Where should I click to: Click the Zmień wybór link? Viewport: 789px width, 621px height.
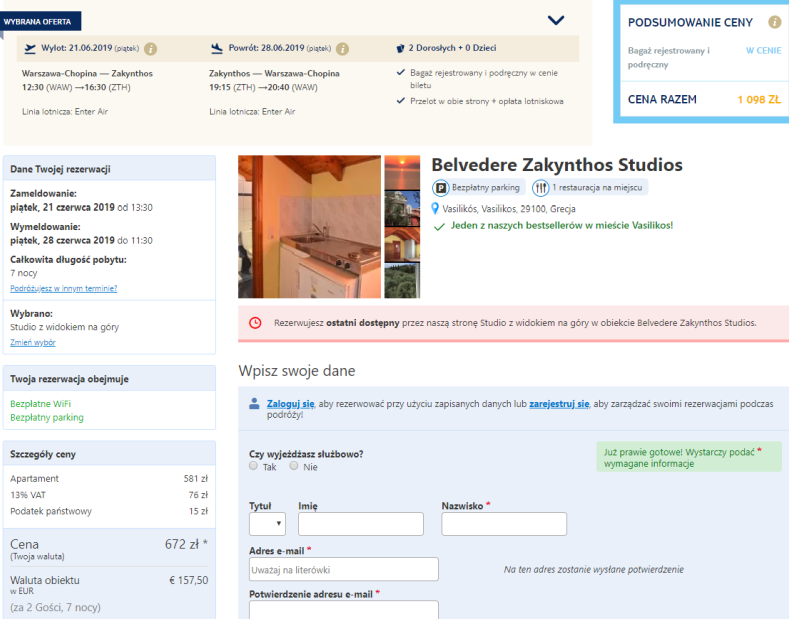click(33, 342)
